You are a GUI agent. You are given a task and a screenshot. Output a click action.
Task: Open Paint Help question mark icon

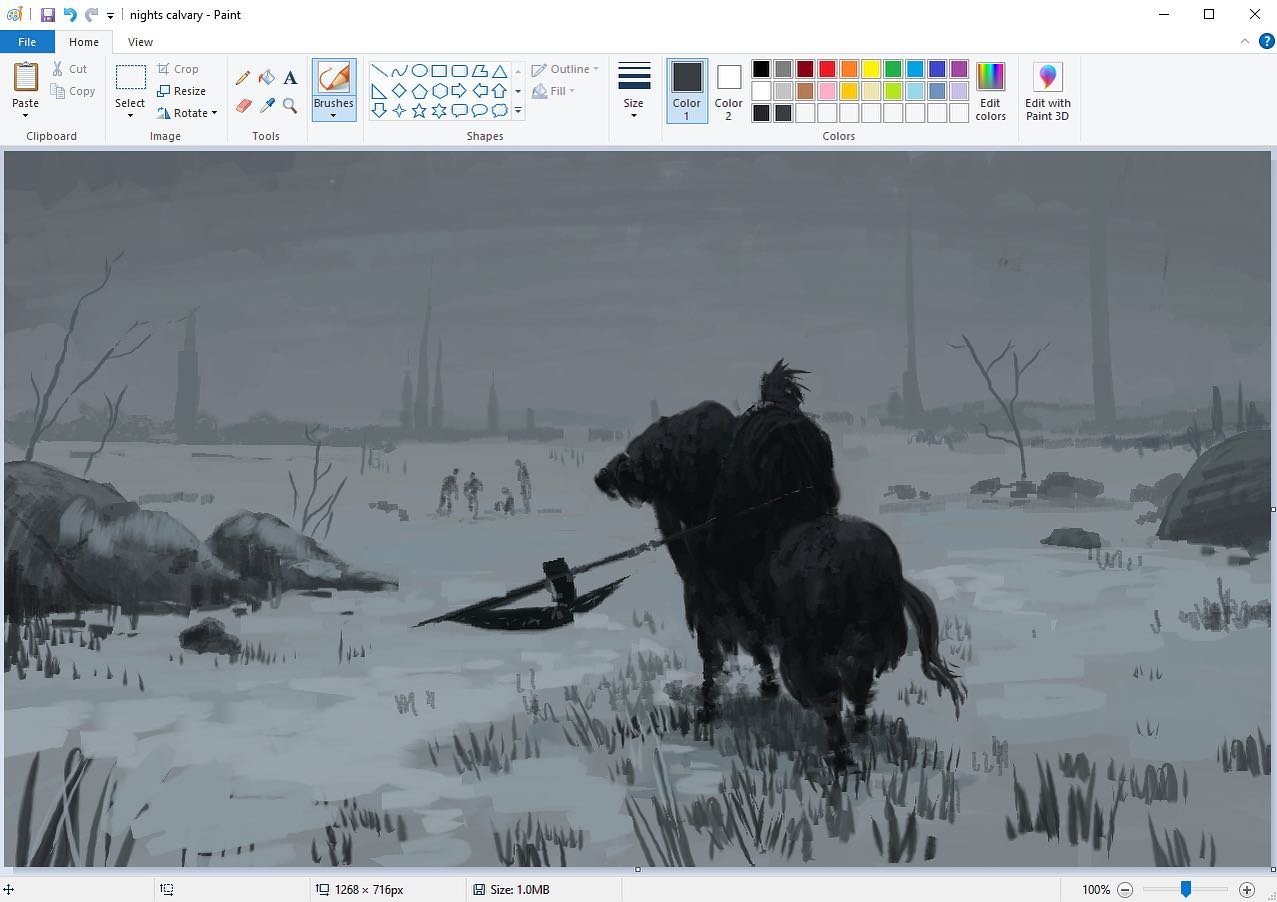1266,42
